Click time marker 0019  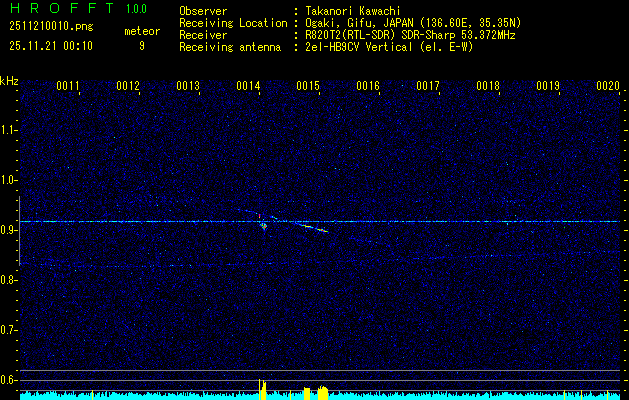click(x=548, y=86)
